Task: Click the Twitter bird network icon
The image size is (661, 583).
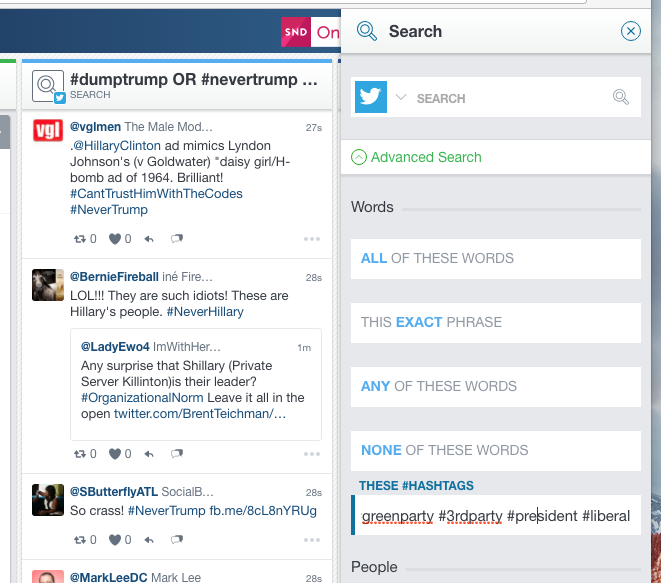Action: (x=371, y=97)
